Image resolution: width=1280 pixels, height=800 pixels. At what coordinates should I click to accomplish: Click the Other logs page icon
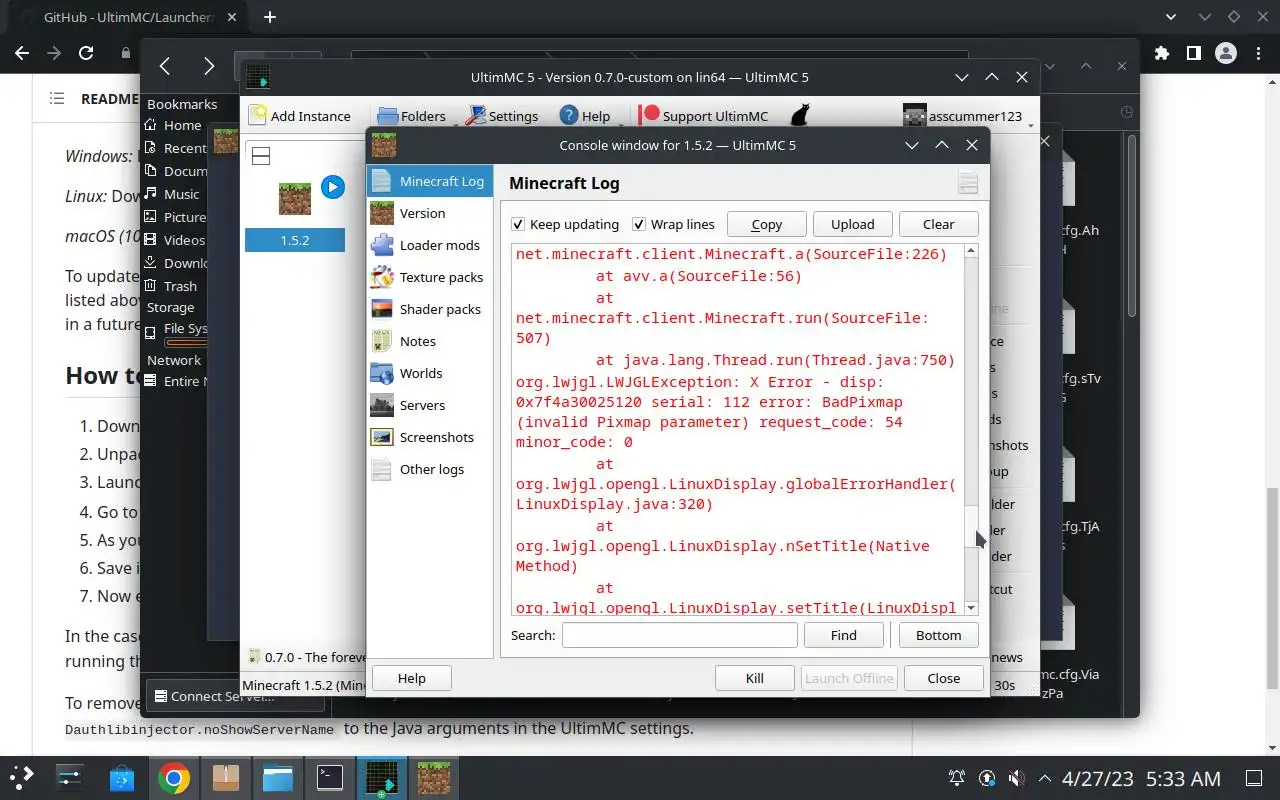click(x=382, y=469)
